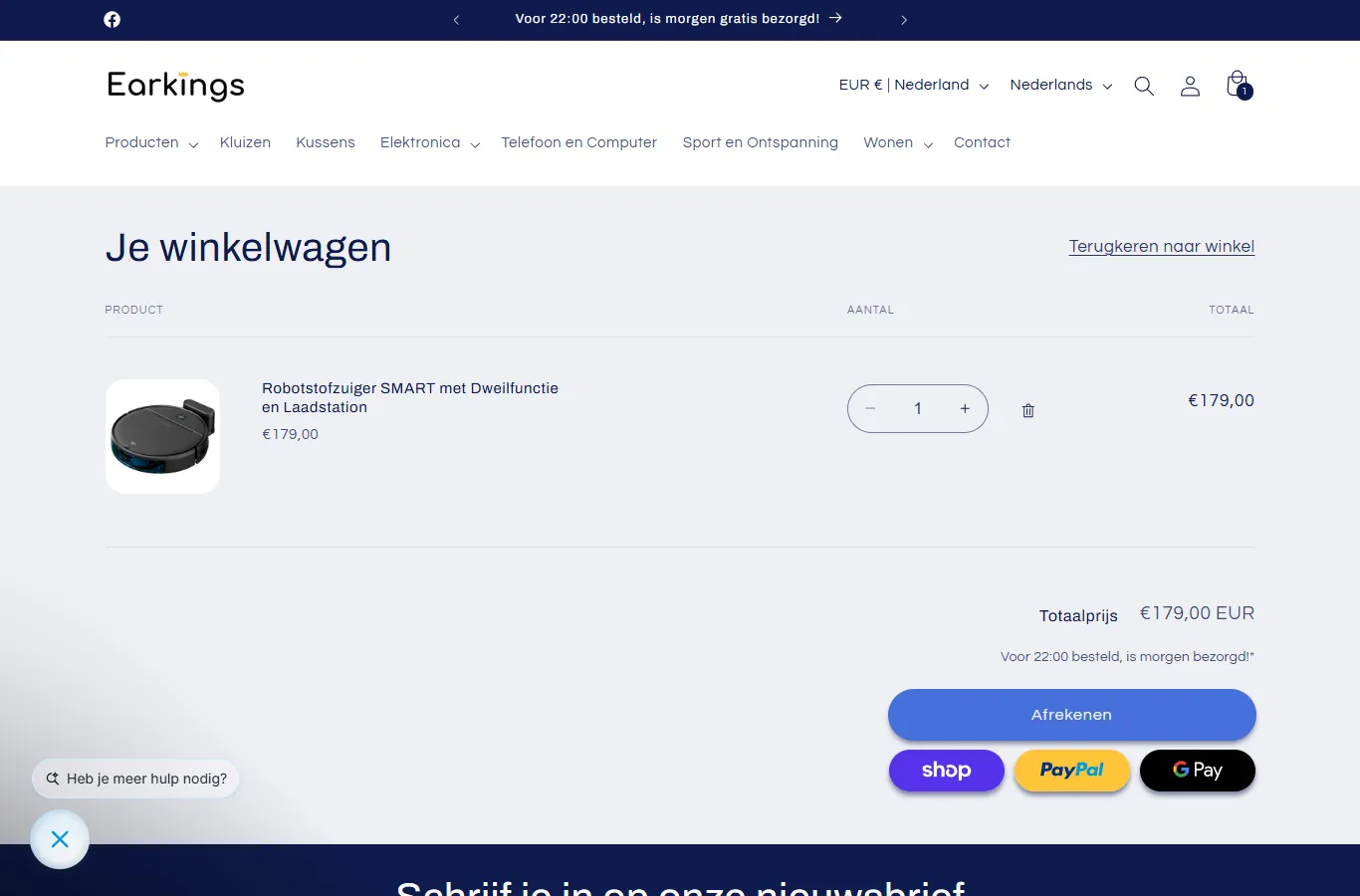Open shopping bag cart icon
The image size is (1360, 896).
click(1238, 85)
